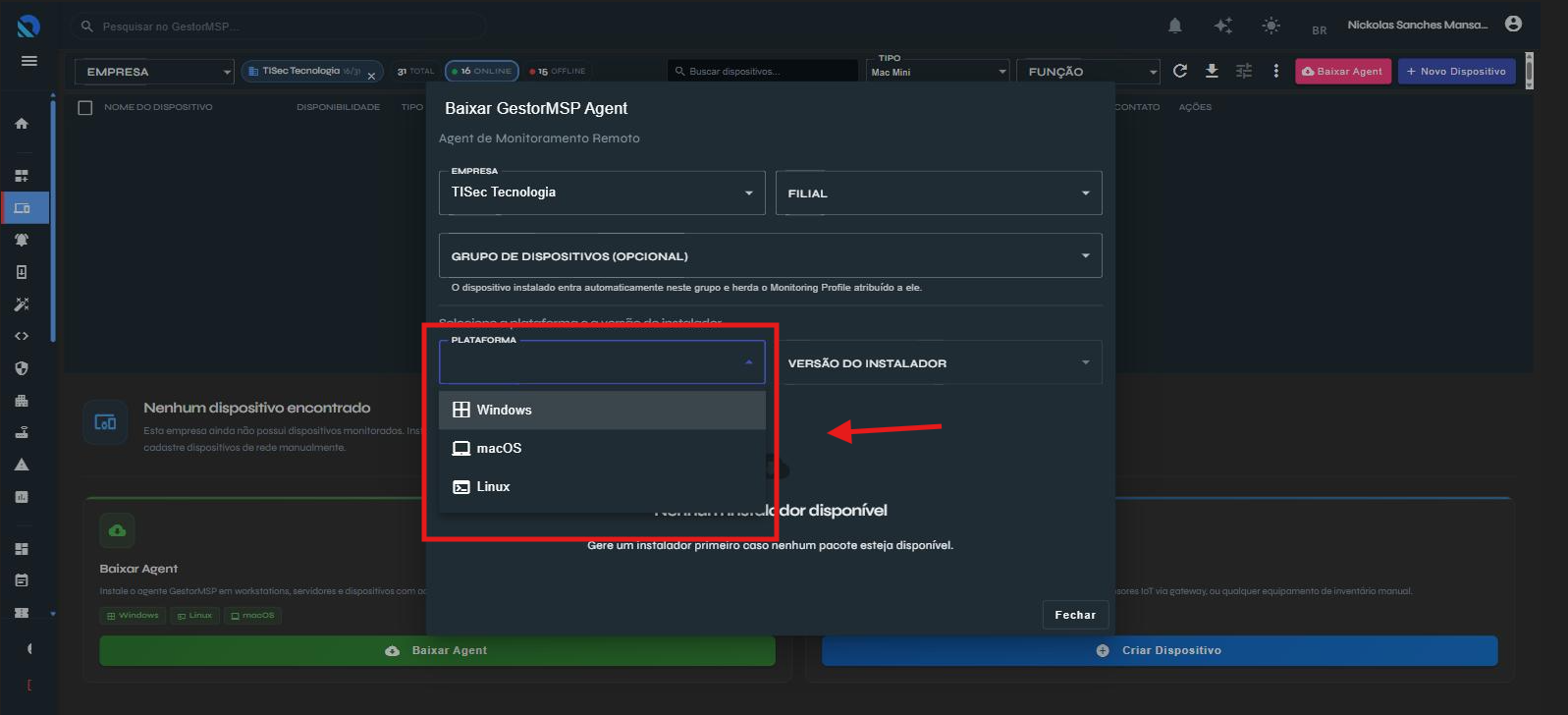Viewport: 1568px width, 715px height.
Task: Open the magic wand automation sidebar icon
Action: (22, 304)
